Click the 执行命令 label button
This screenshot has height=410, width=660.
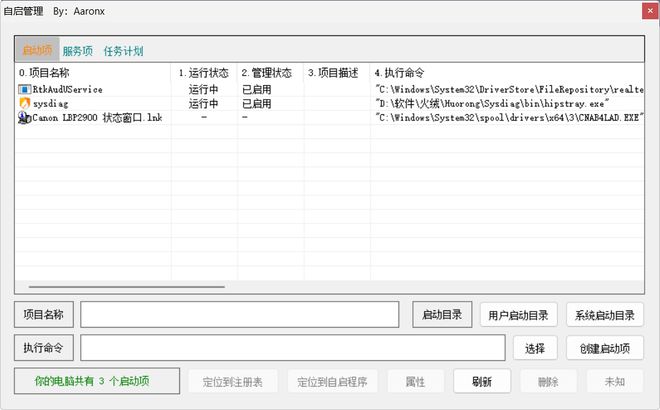[x=44, y=348]
